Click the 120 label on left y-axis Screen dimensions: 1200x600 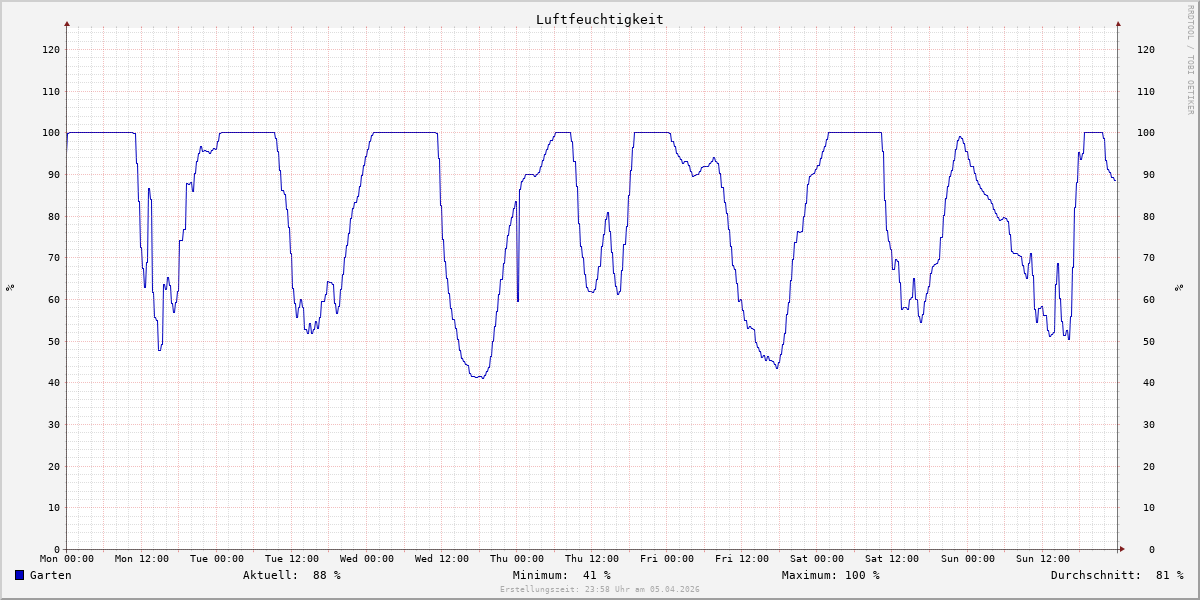[x=51, y=49]
